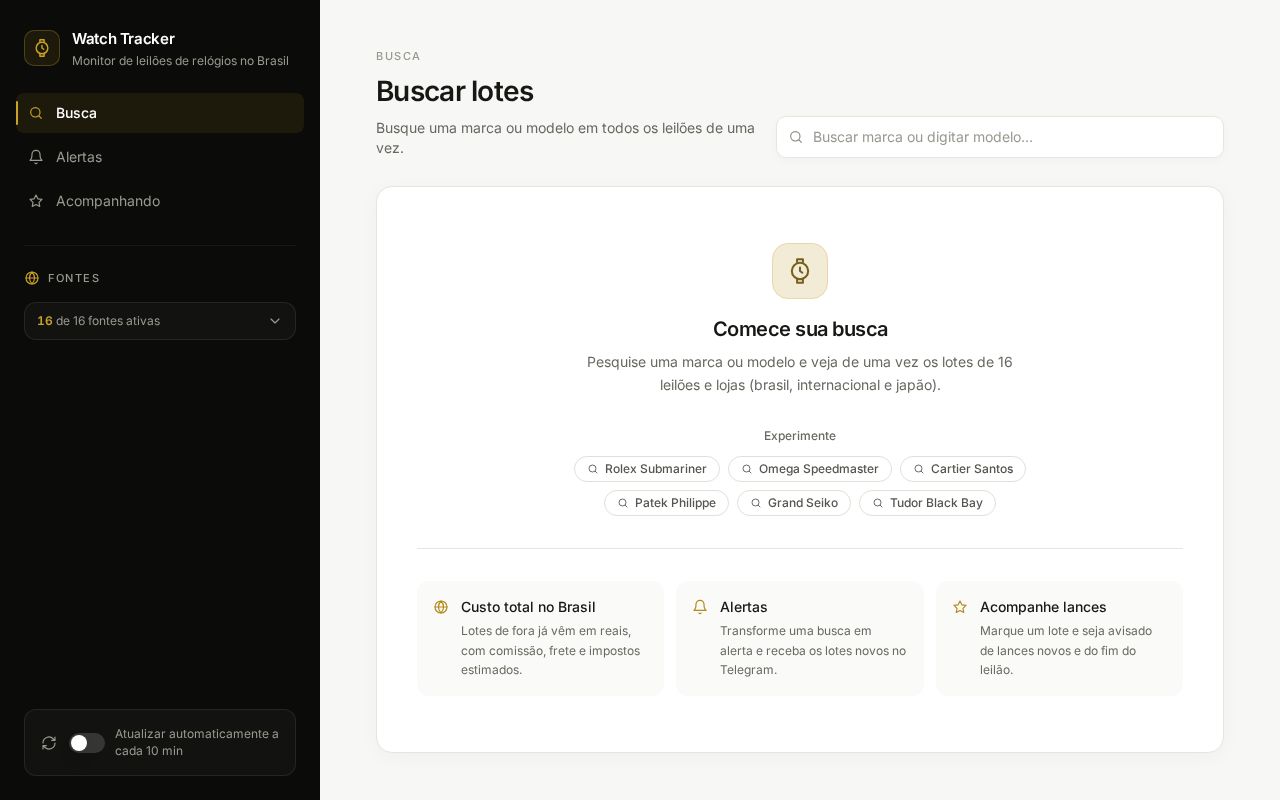
Task: Click the search icon inside the search field
Action: [x=796, y=137]
